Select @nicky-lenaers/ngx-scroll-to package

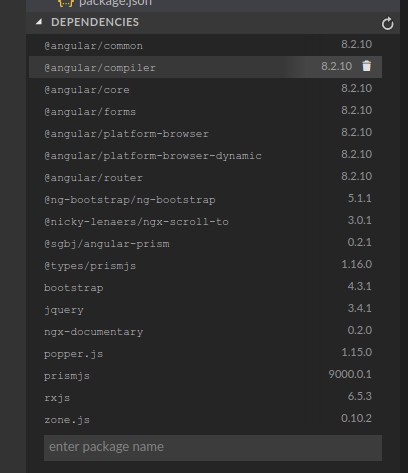pyautogui.click(x=205, y=221)
